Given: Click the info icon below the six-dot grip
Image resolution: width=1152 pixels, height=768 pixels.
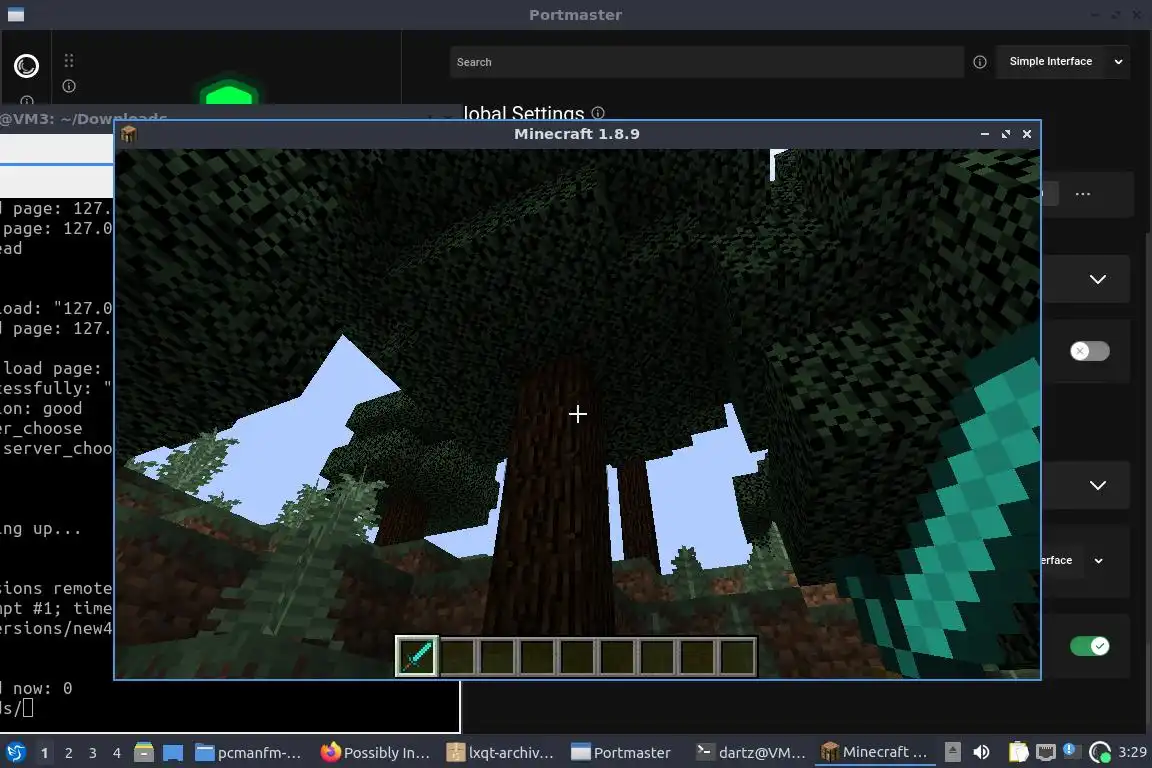Looking at the screenshot, I should (69, 86).
